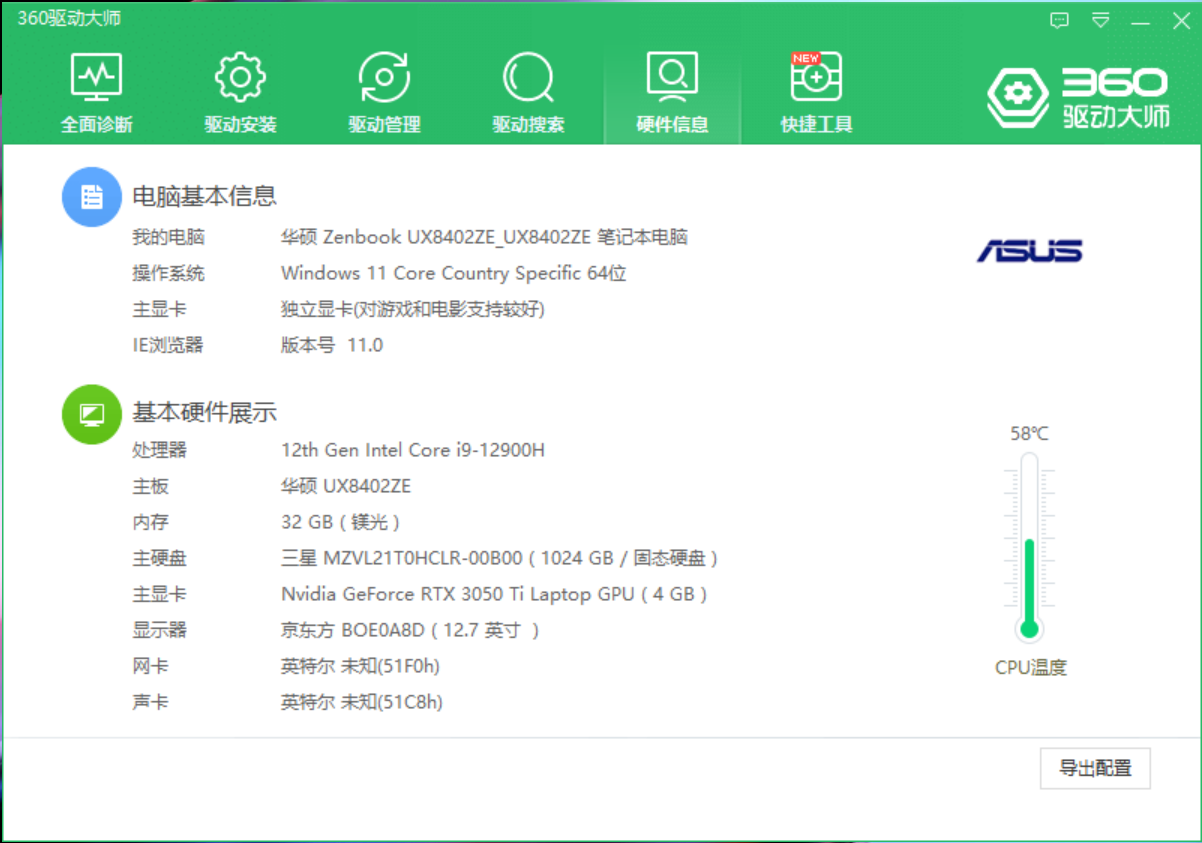Open the title bar dropdown menu icon
1202x843 pixels.
pyautogui.click(x=1100, y=20)
